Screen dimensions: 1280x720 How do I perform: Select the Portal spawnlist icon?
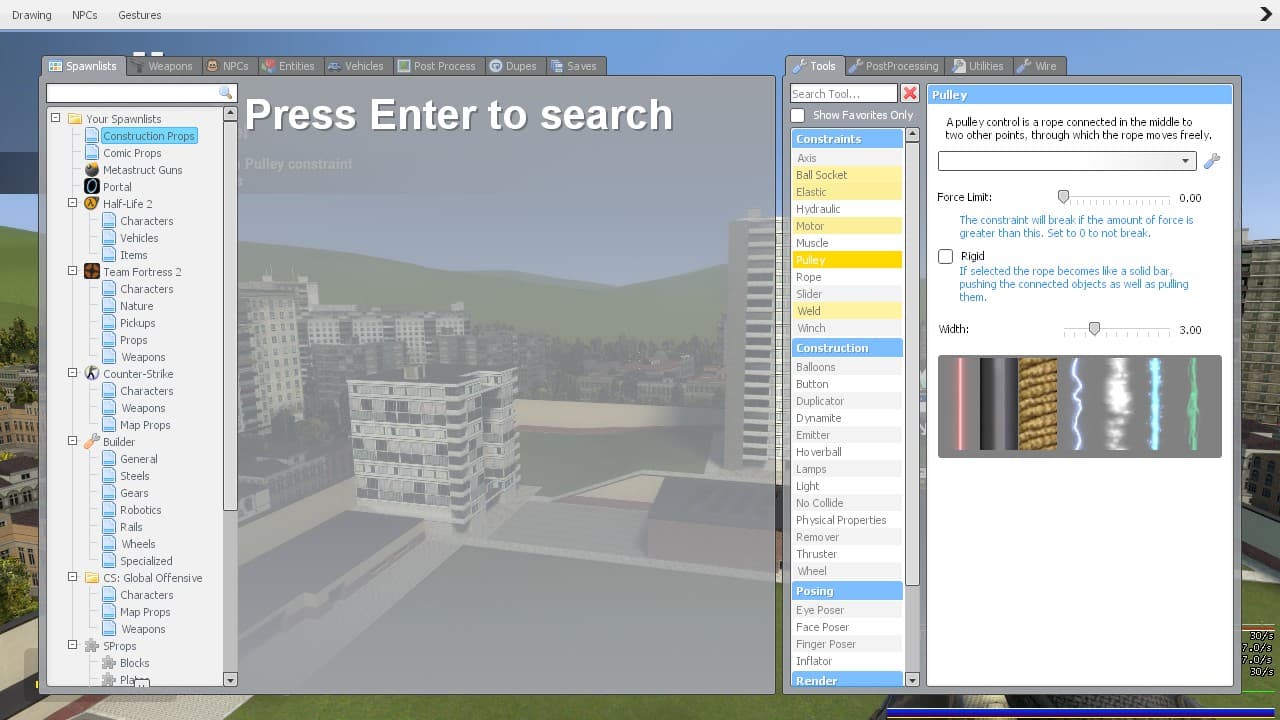[92, 187]
